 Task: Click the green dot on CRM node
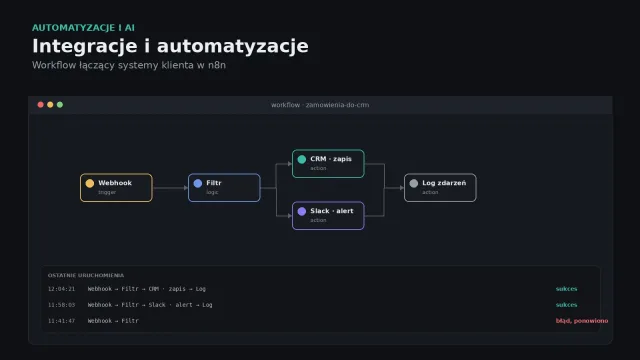pyautogui.click(x=302, y=159)
